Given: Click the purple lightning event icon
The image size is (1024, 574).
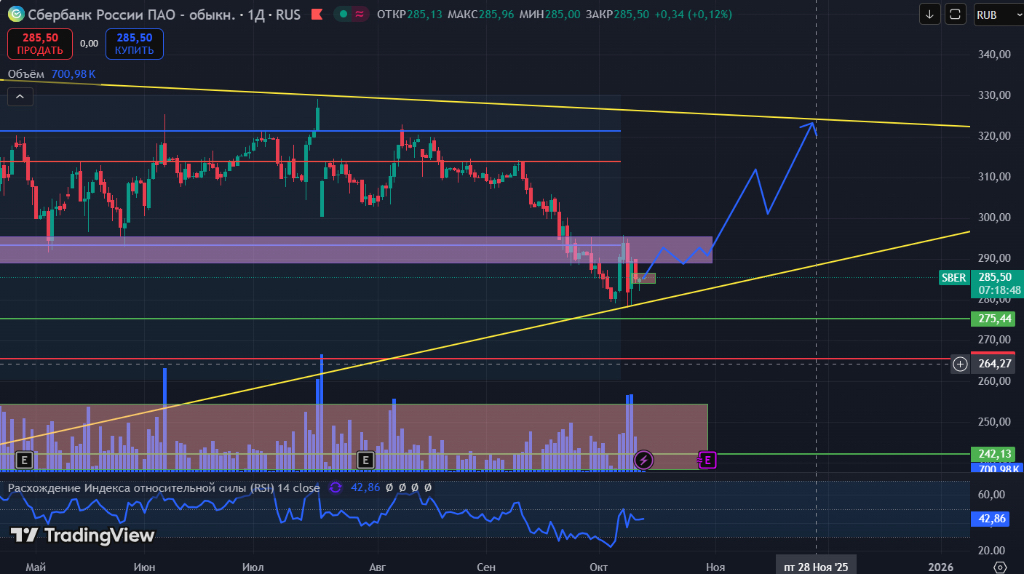Looking at the screenshot, I should click(x=644, y=460).
